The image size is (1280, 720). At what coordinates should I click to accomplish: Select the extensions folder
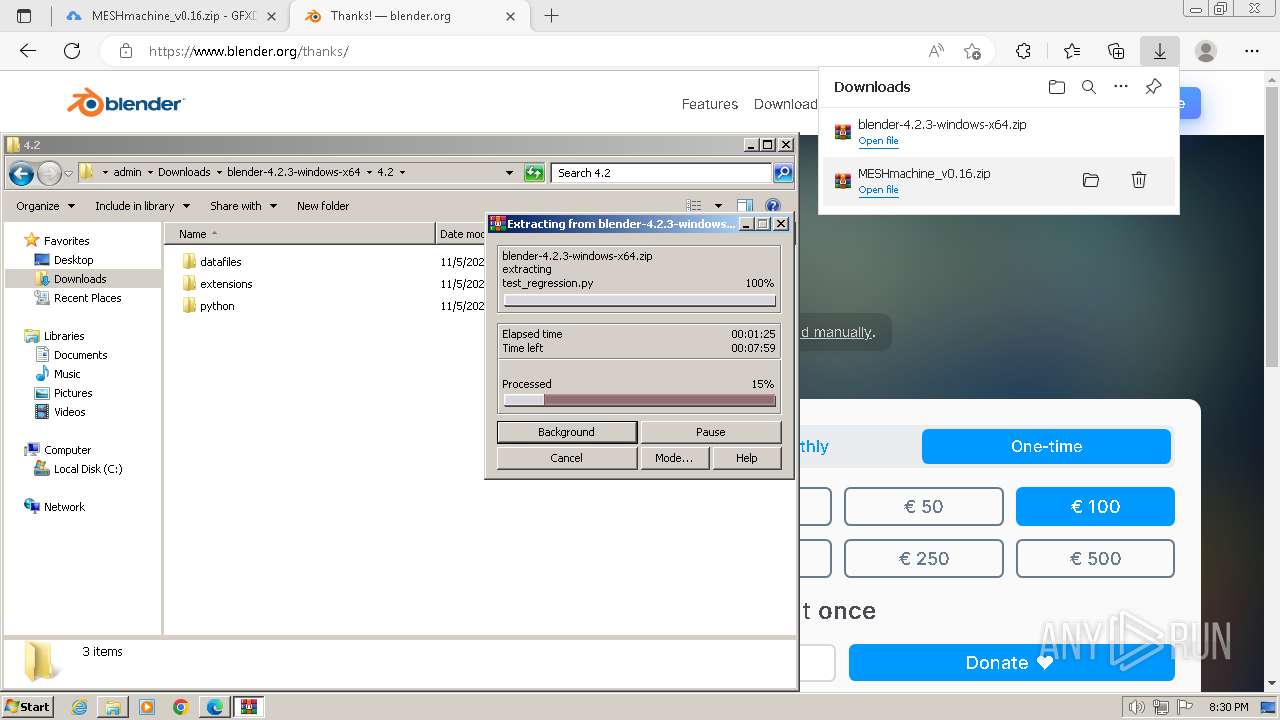tap(226, 284)
